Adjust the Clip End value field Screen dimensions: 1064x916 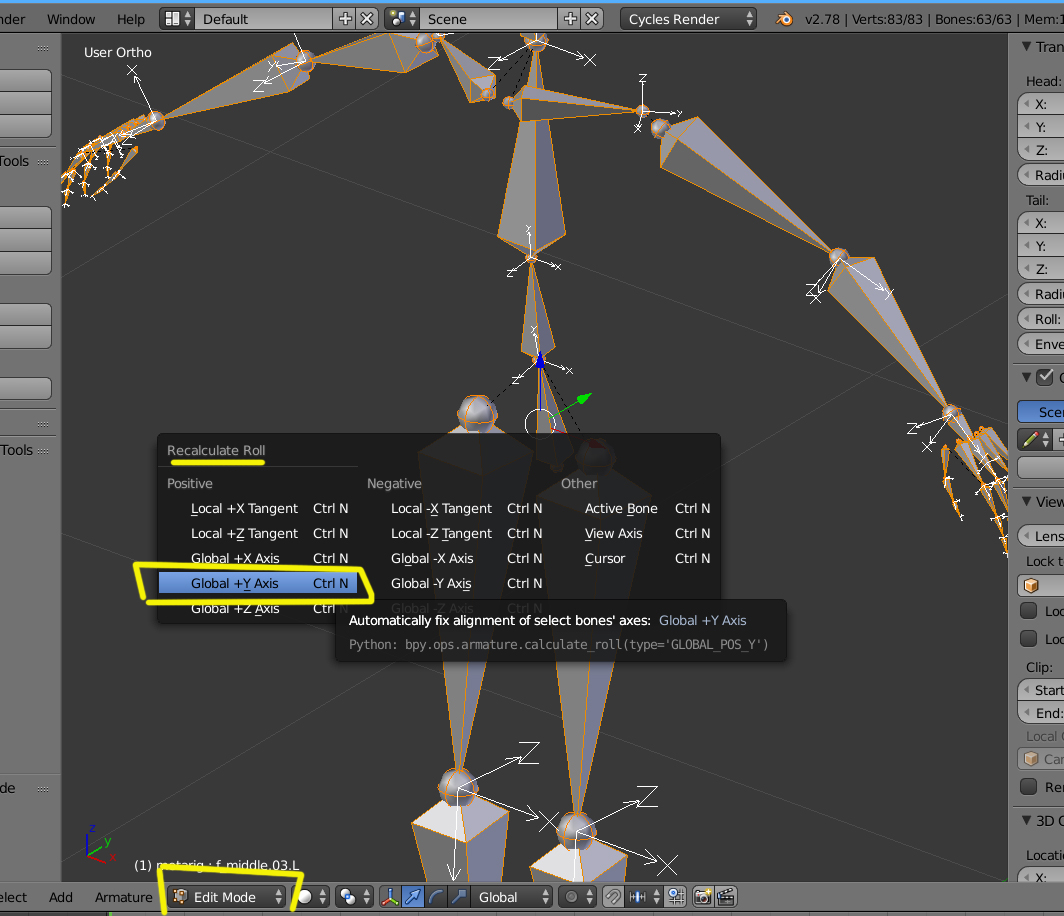(x=1041, y=713)
